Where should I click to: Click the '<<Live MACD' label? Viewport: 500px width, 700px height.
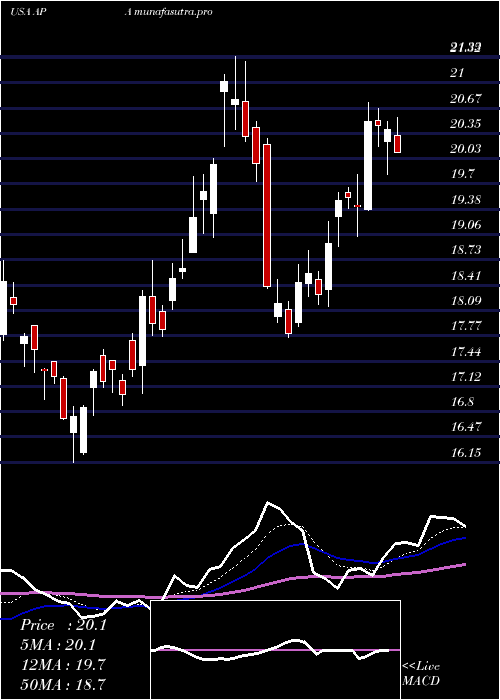(421, 674)
